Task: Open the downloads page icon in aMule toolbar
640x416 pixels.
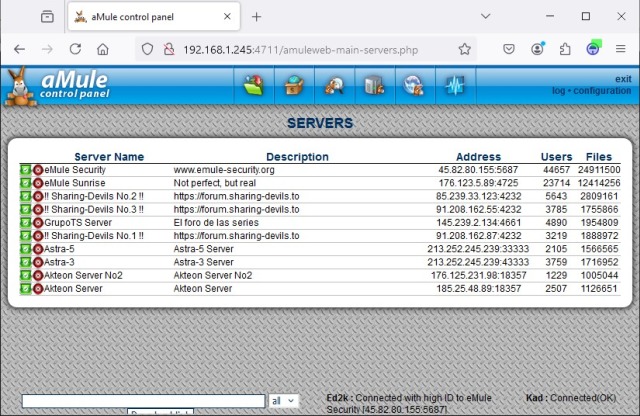Action: 254,86
